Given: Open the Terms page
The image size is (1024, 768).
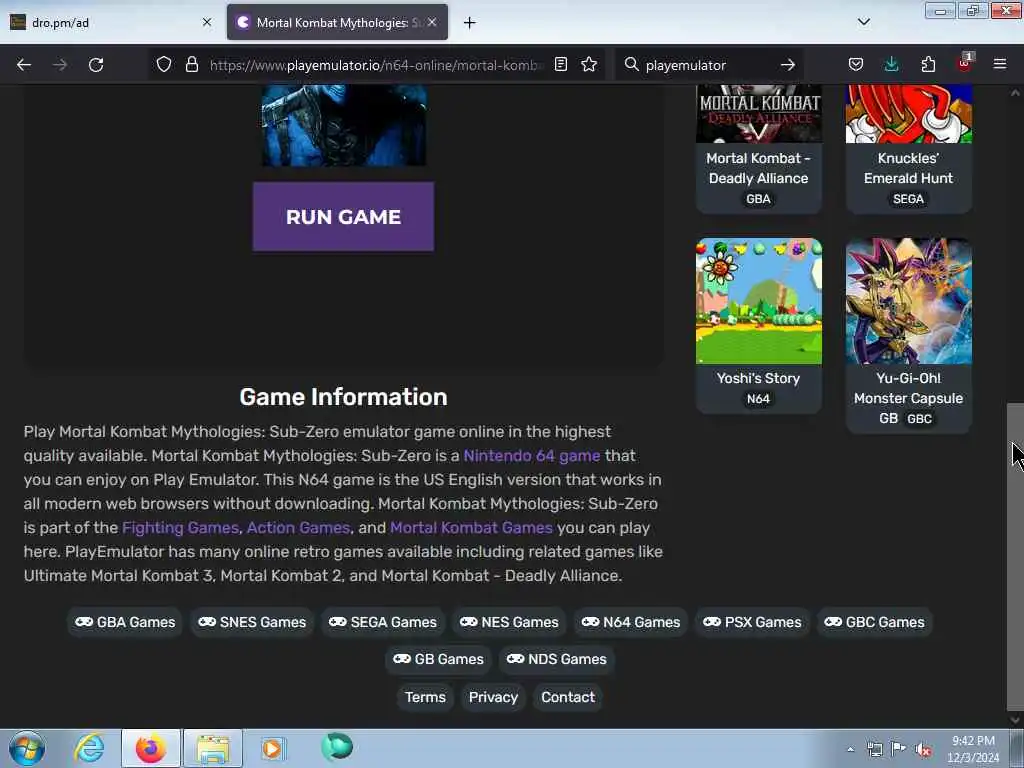Looking at the screenshot, I should [425, 697].
